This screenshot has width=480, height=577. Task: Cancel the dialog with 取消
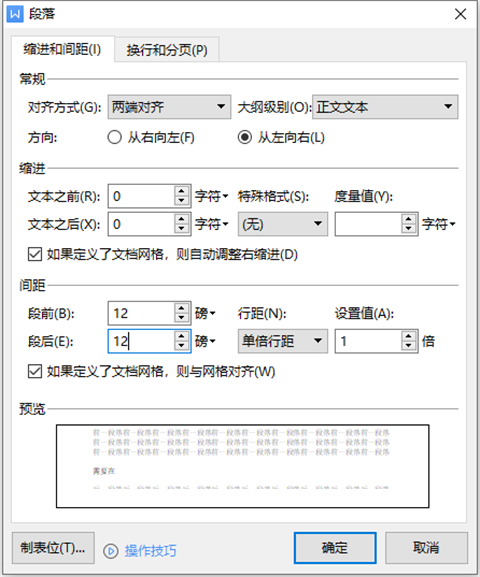click(426, 548)
